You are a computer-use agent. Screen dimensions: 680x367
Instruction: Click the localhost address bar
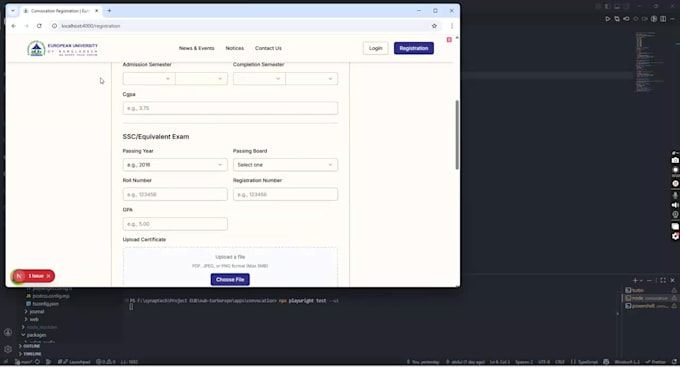coord(243,26)
